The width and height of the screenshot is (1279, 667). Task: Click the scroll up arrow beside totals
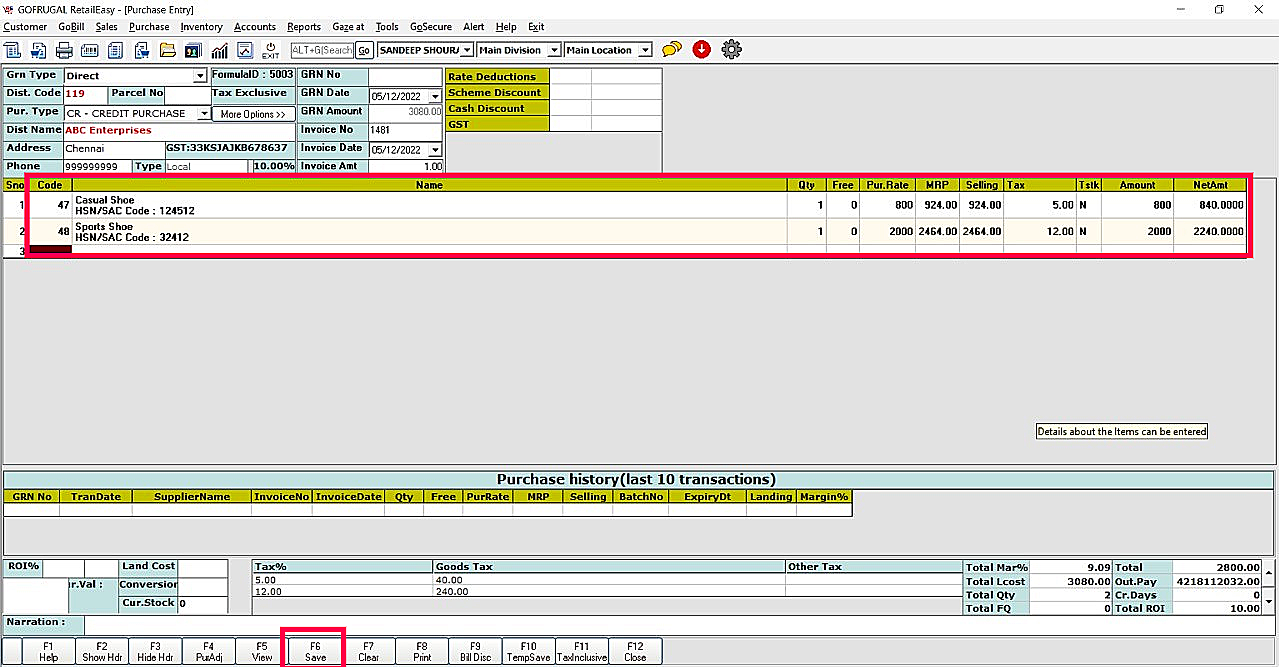pos(1270,574)
